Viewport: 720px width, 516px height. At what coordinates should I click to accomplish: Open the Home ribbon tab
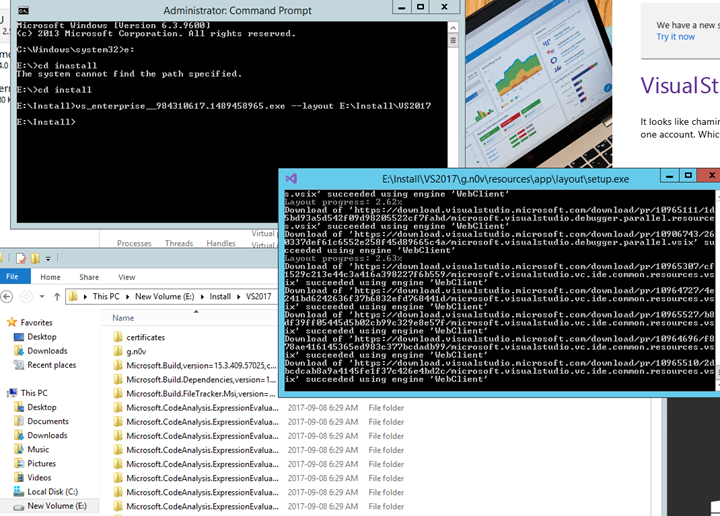point(50,277)
